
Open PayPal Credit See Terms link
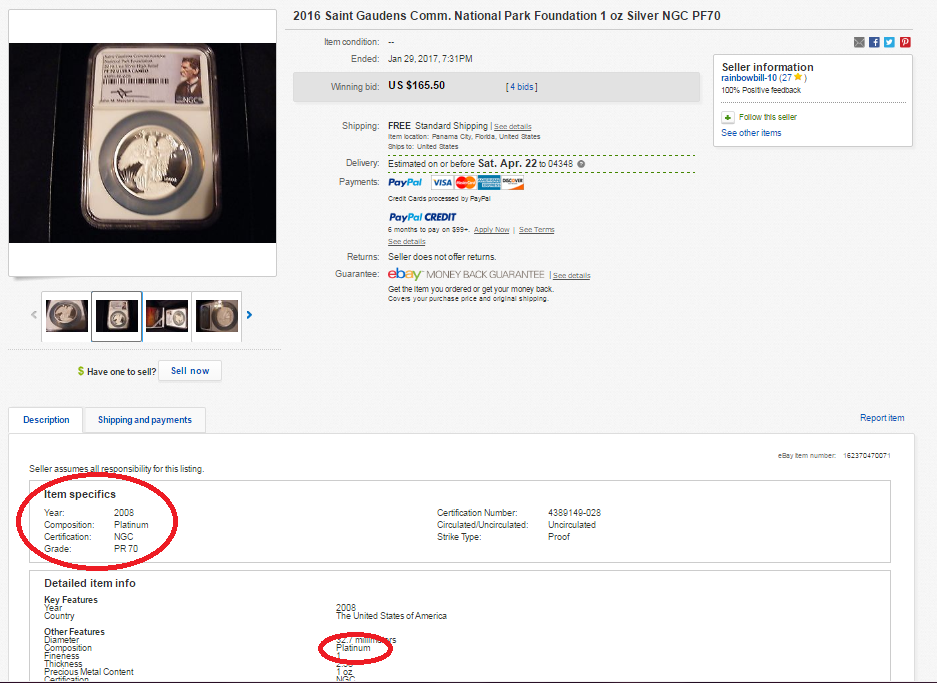point(537,229)
